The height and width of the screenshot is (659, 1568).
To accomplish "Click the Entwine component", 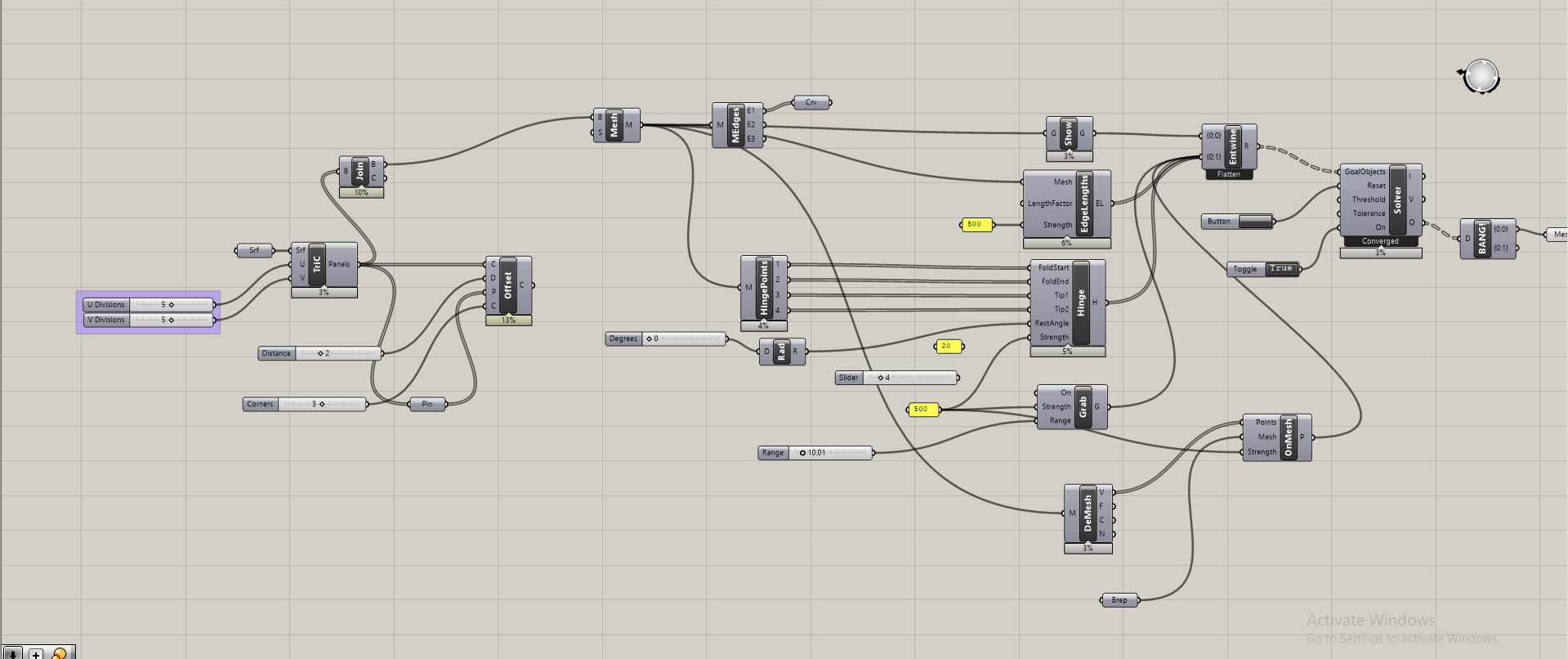I will point(1233,146).
